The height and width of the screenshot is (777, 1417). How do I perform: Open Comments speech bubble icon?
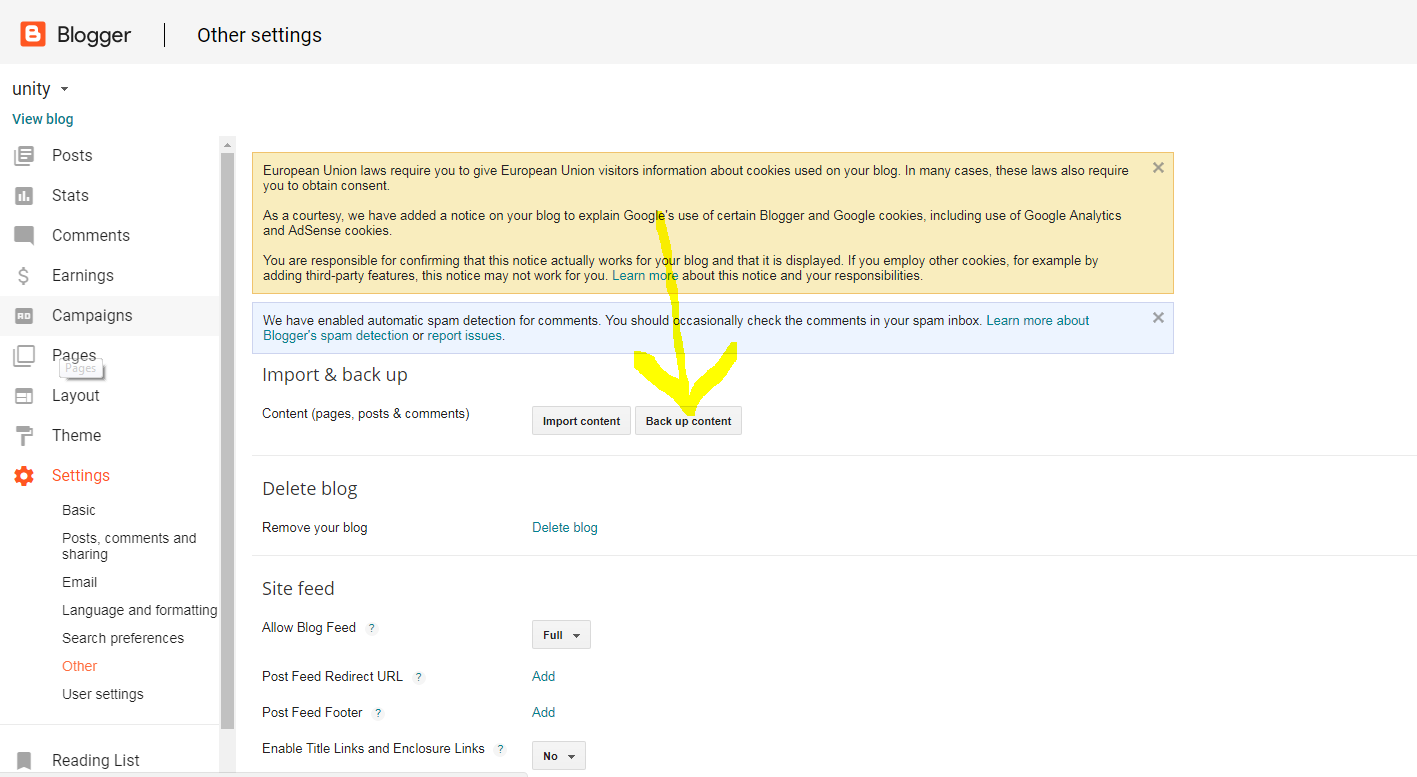pyautogui.click(x=24, y=236)
